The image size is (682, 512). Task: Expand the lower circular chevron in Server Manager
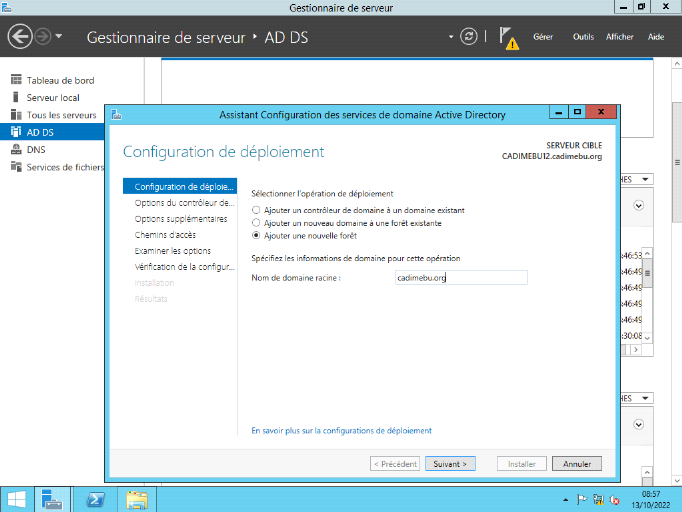tap(639, 425)
